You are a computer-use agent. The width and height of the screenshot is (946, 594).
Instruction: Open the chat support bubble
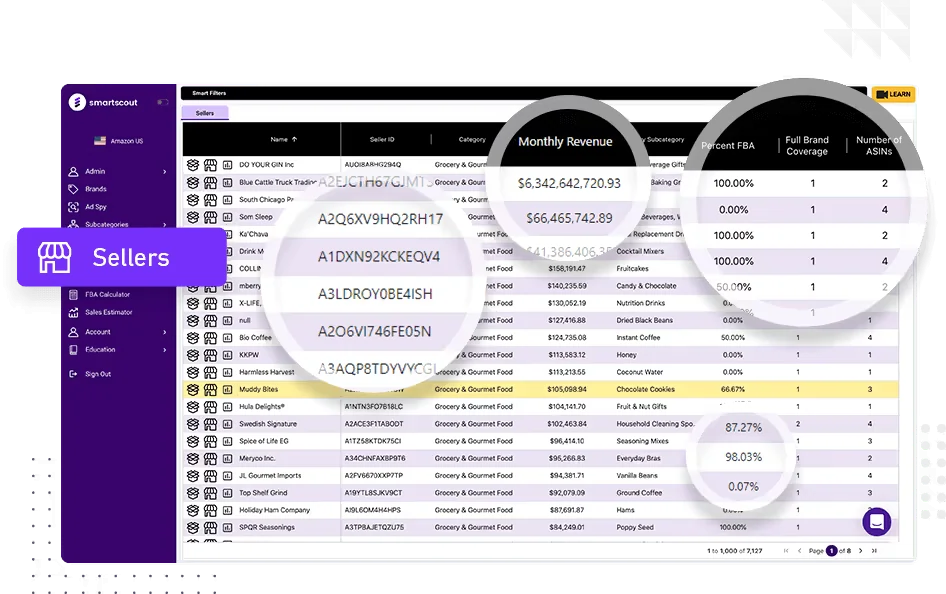[876, 521]
